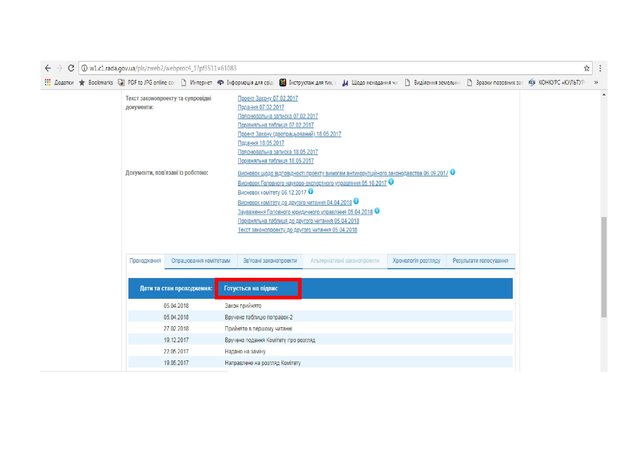This screenshot has width=640, height=453.
Task: Switch to Зв'язані законопроекти tab
Action: [x=270, y=261]
